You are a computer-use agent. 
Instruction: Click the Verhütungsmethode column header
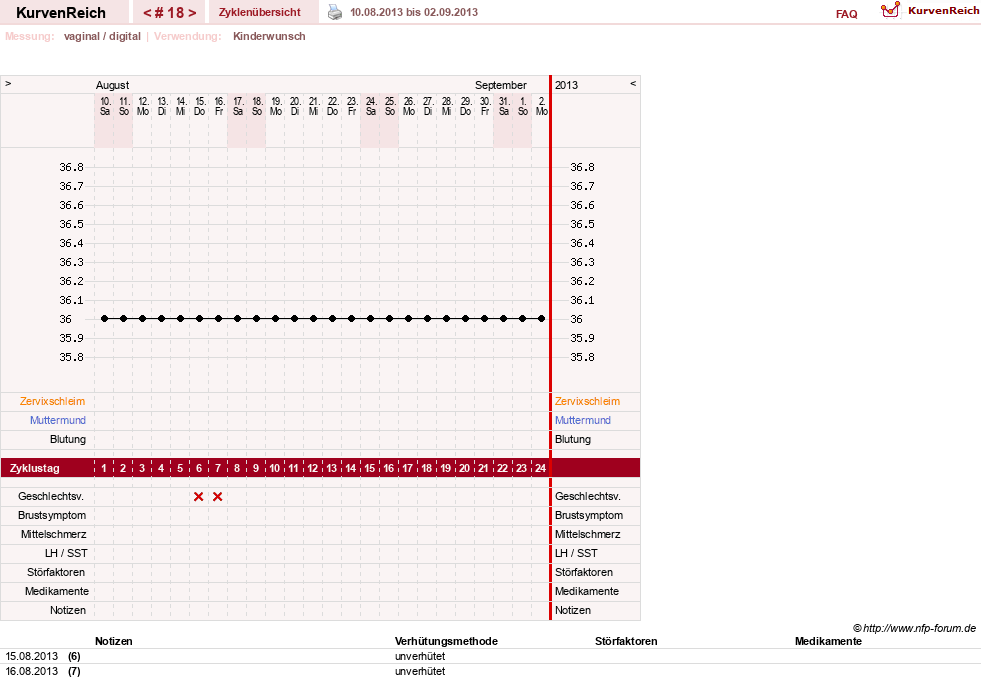click(x=446, y=641)
